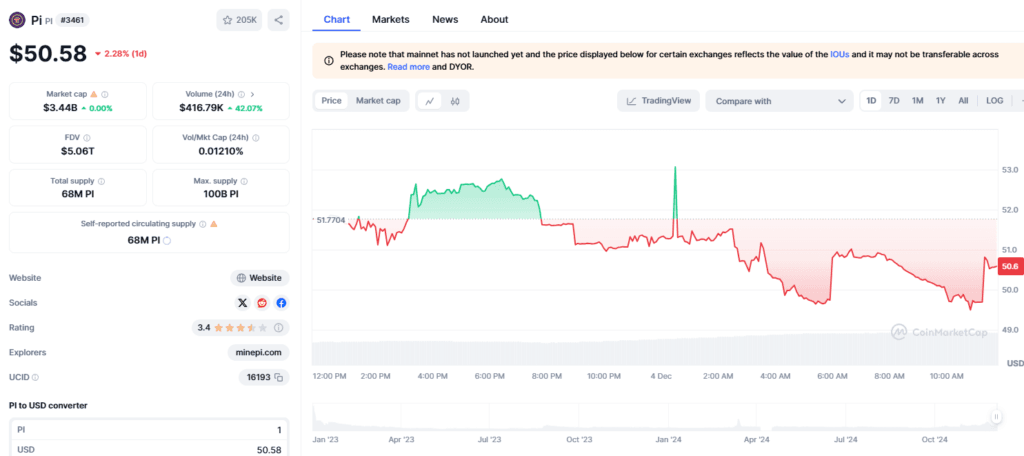The image size is (1024, 456).
Task: Click the Pi coin logo icon
Action: 17,20
